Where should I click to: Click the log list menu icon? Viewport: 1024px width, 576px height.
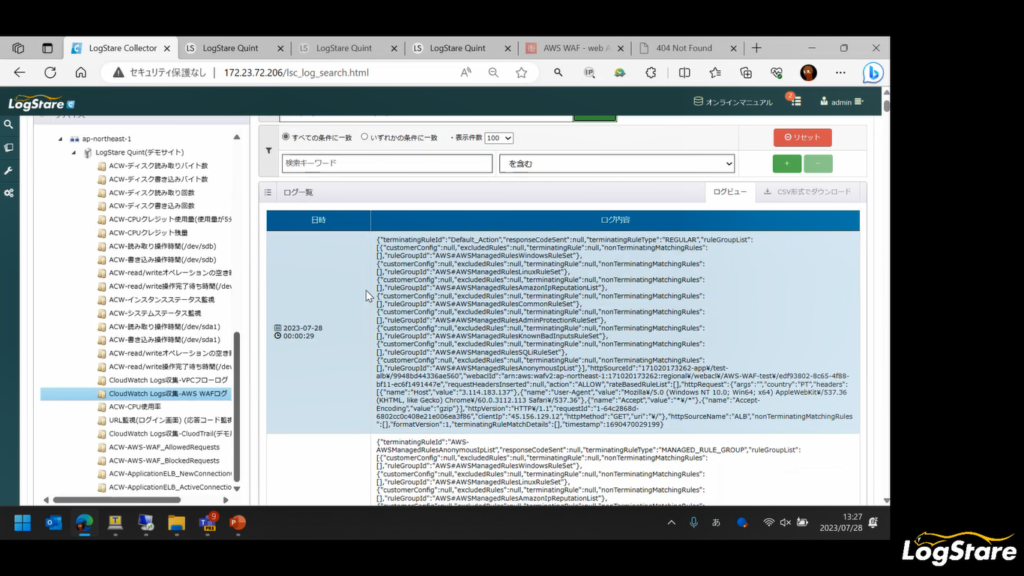[x=268, y=193]
